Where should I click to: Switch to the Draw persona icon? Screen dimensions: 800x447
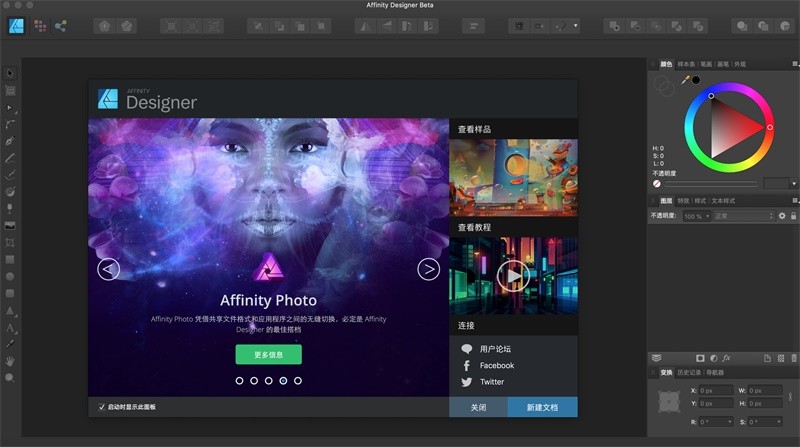[16, 26]
